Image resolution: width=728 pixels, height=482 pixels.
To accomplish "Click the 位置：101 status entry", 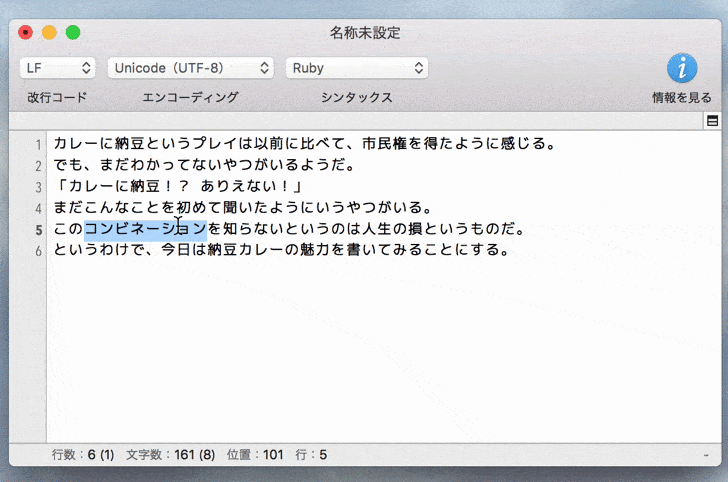I will click(255, 455).
